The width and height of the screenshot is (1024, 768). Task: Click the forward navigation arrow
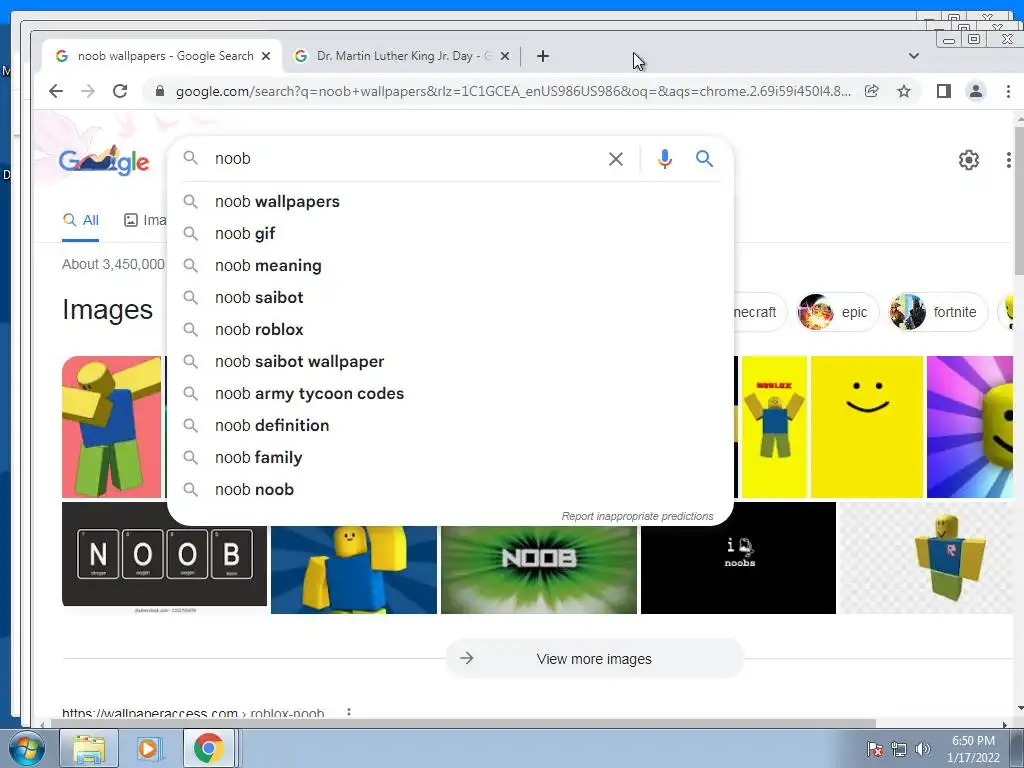coord(88,91)
